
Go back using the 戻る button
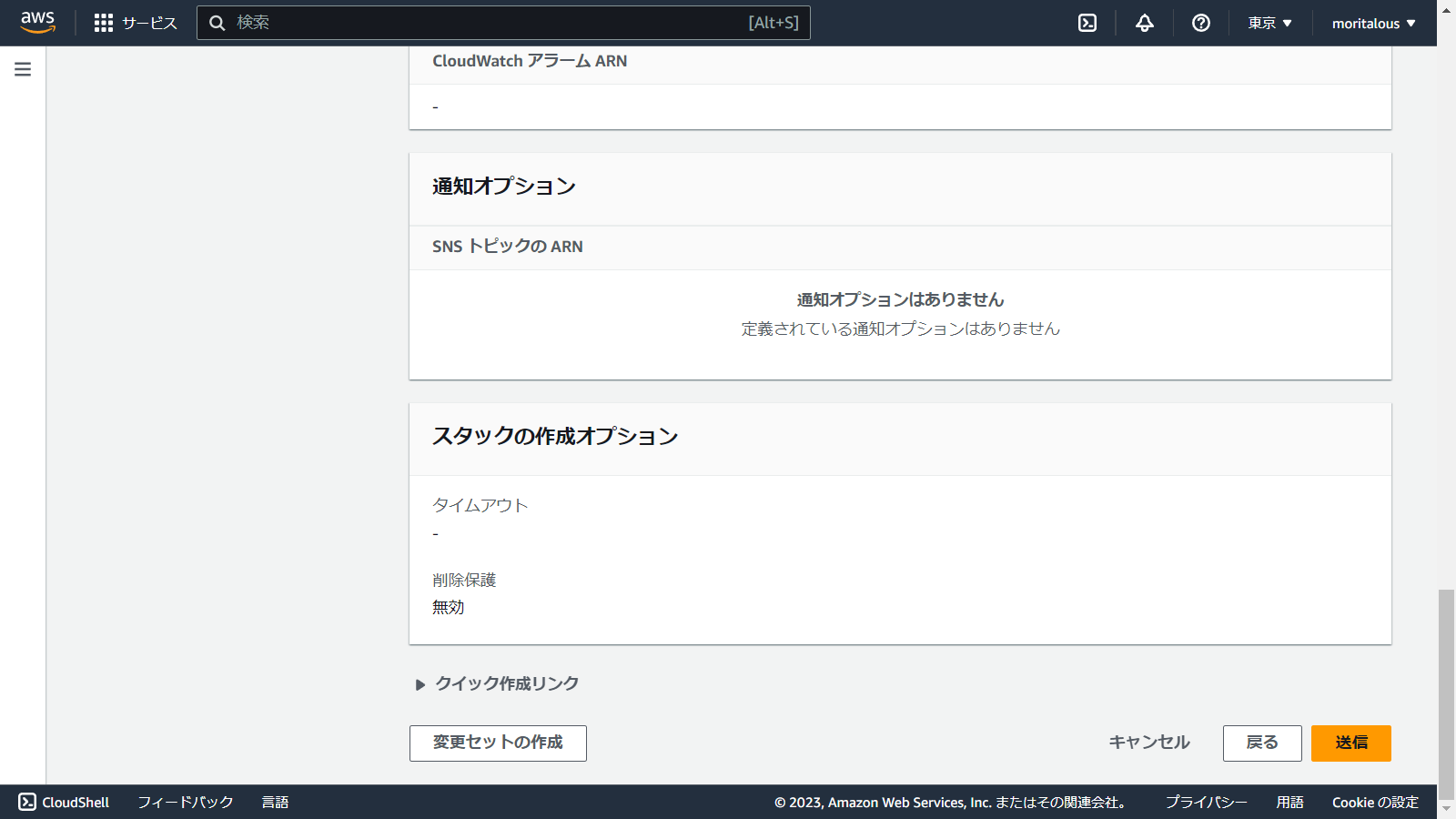[1261, 743]
